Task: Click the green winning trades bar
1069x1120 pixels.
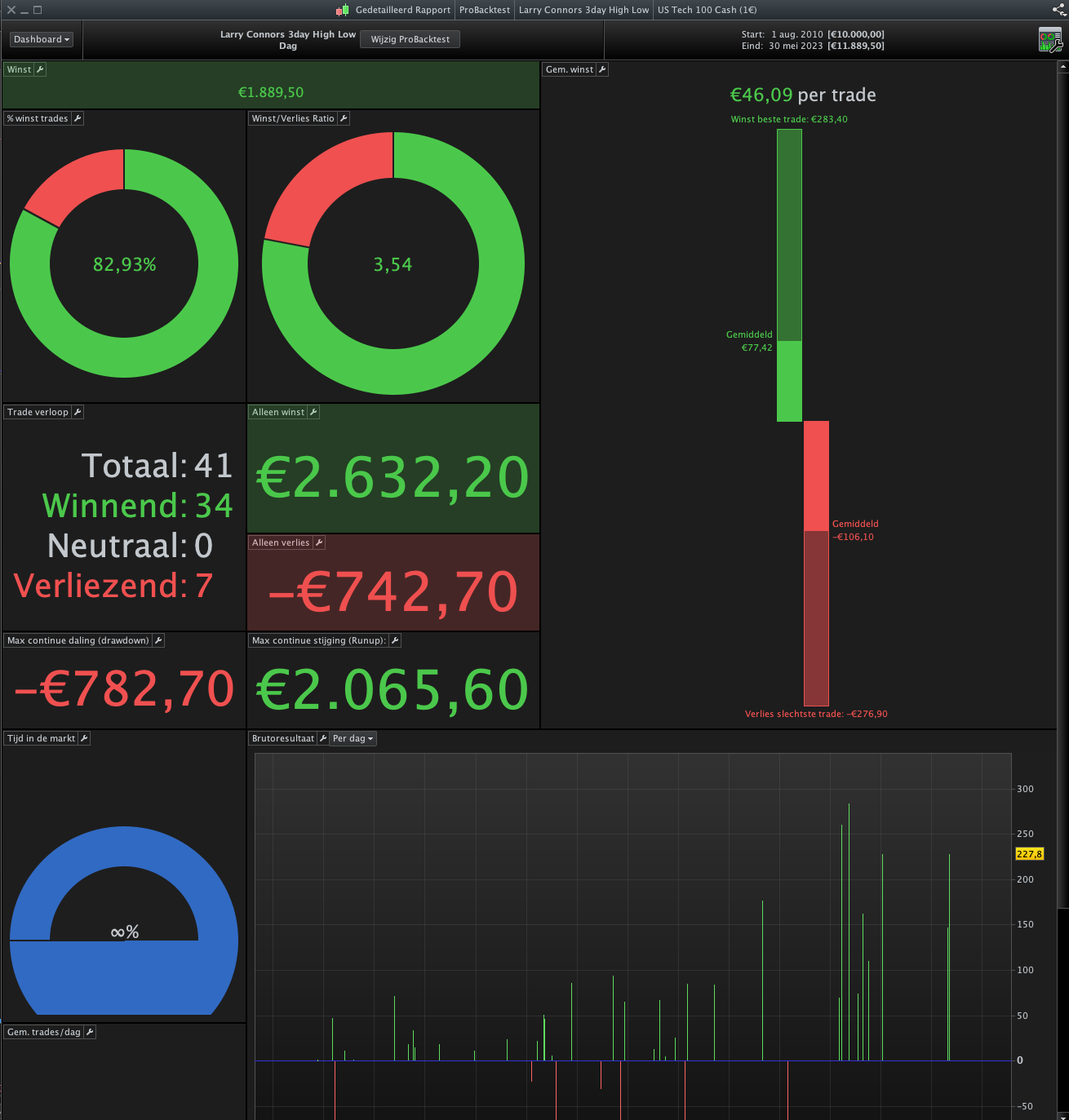Action: click(789, 275)
